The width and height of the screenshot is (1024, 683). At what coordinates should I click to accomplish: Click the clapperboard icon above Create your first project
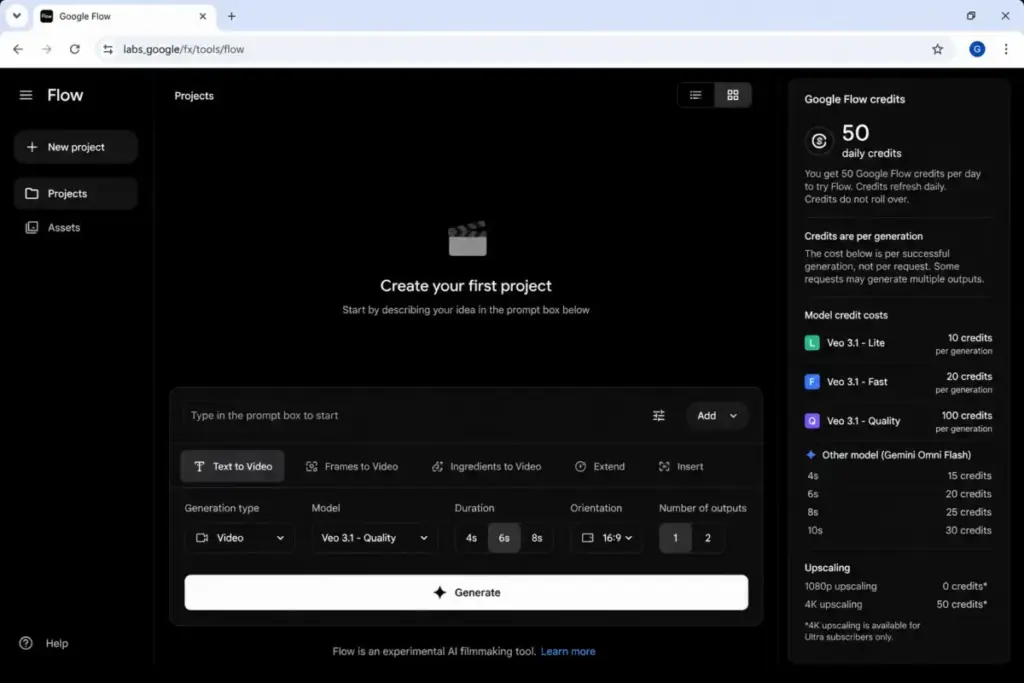coord(467,238)
